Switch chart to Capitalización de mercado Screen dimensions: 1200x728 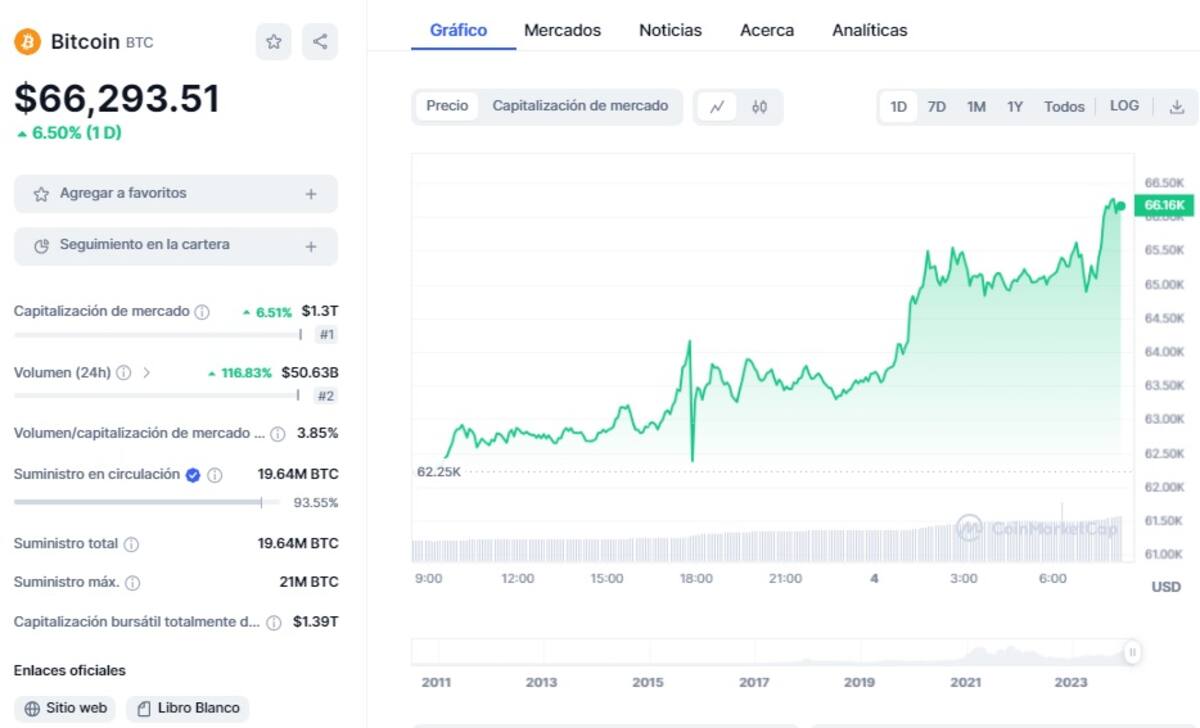coord(580,106)
